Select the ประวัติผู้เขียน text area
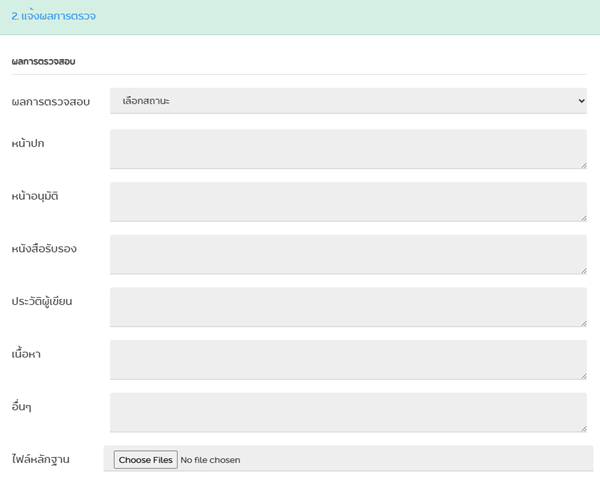The image size is (600, 485). pyautogui.click(x=347, y=307)
